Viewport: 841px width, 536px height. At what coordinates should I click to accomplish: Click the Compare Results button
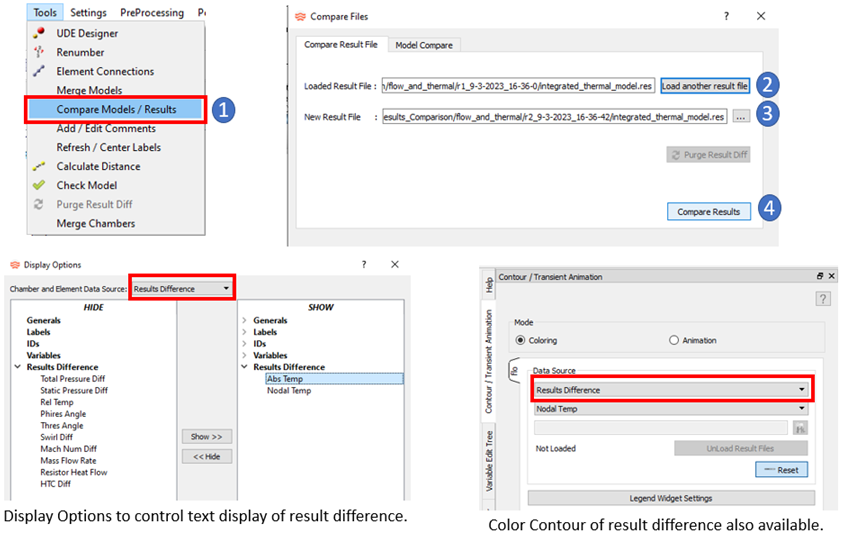[x=708, y=211]
